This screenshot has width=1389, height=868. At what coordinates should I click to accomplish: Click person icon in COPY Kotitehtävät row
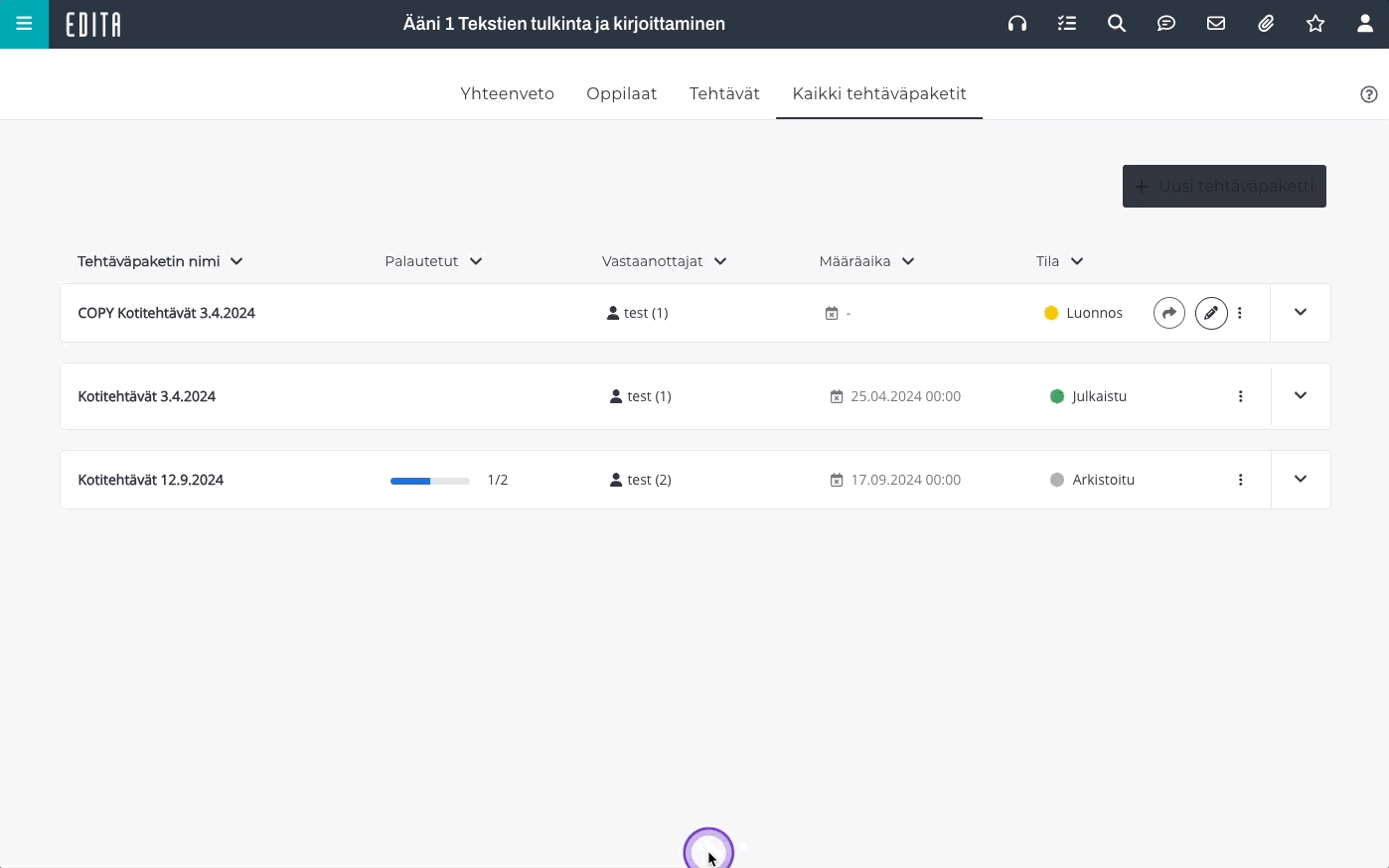pyautogui.click(x=613, y=313)
